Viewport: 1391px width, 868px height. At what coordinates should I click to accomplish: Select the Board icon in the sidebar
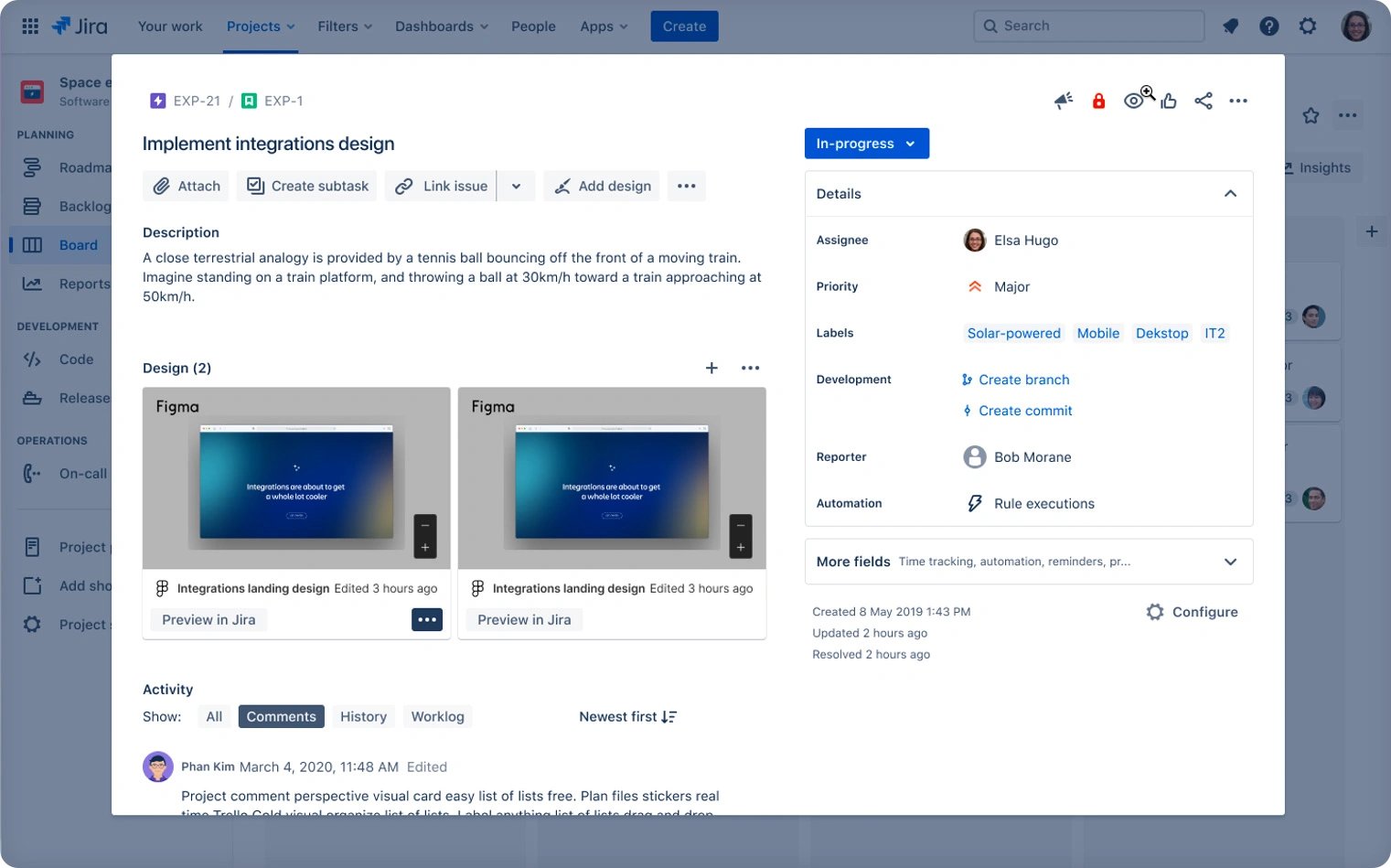click(x=32, y=244)
